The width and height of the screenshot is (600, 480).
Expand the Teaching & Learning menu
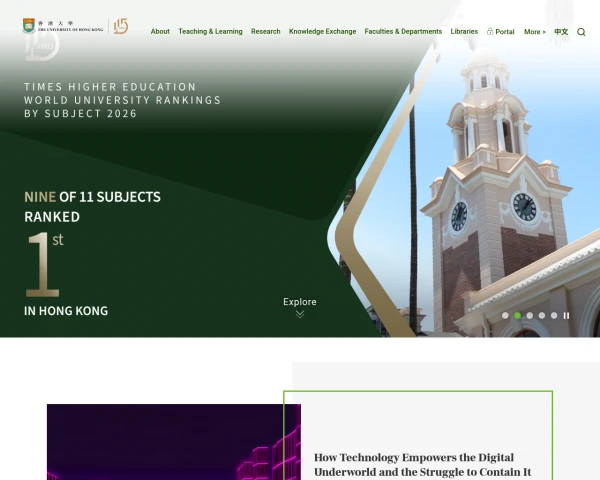tap(210, 32)
